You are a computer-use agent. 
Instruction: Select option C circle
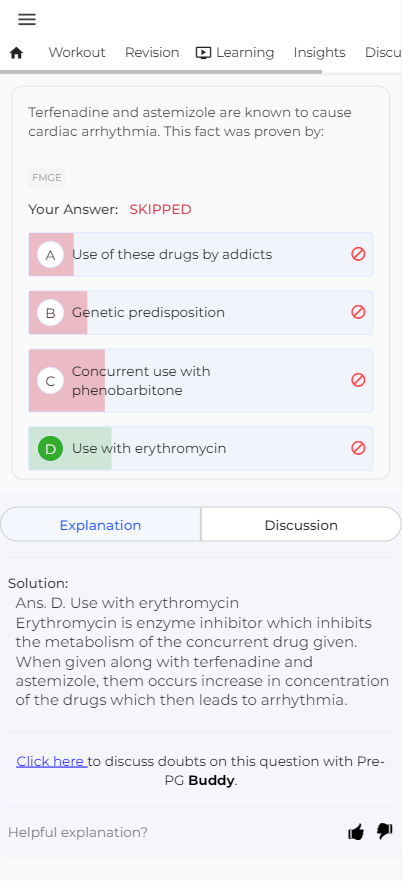click(50, 381)
